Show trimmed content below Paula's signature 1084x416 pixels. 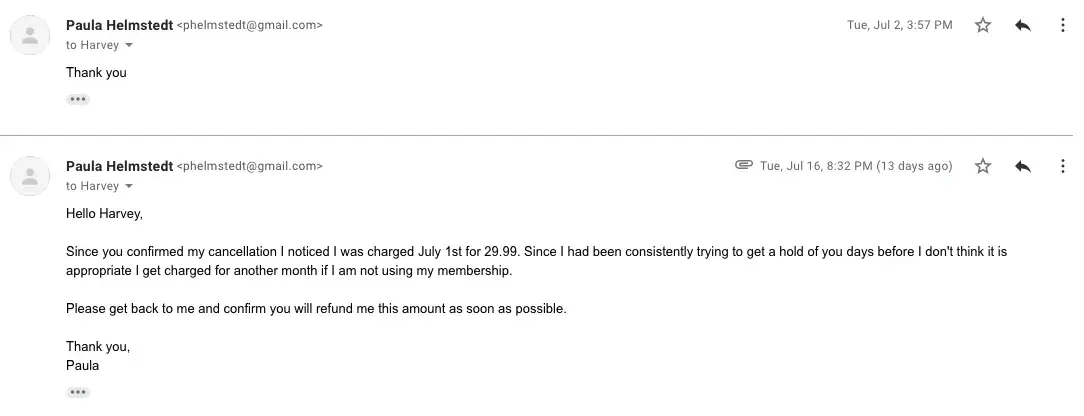pyautogui.click(x=78, y=392)
